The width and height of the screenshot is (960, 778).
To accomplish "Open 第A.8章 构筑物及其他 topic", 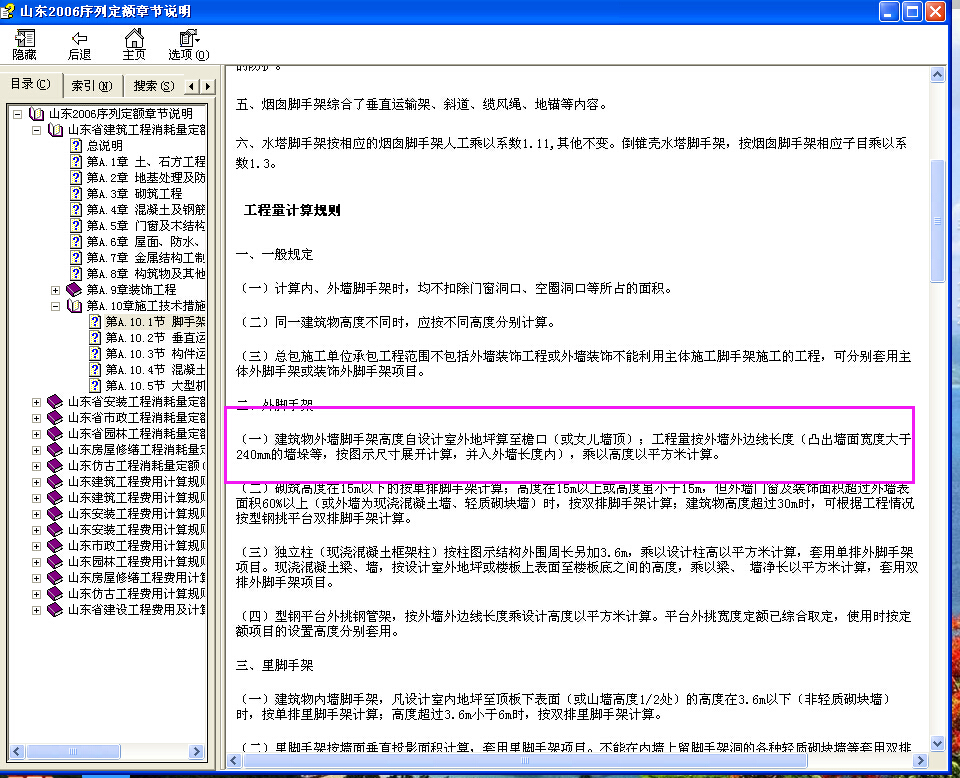I will (146, 273).
